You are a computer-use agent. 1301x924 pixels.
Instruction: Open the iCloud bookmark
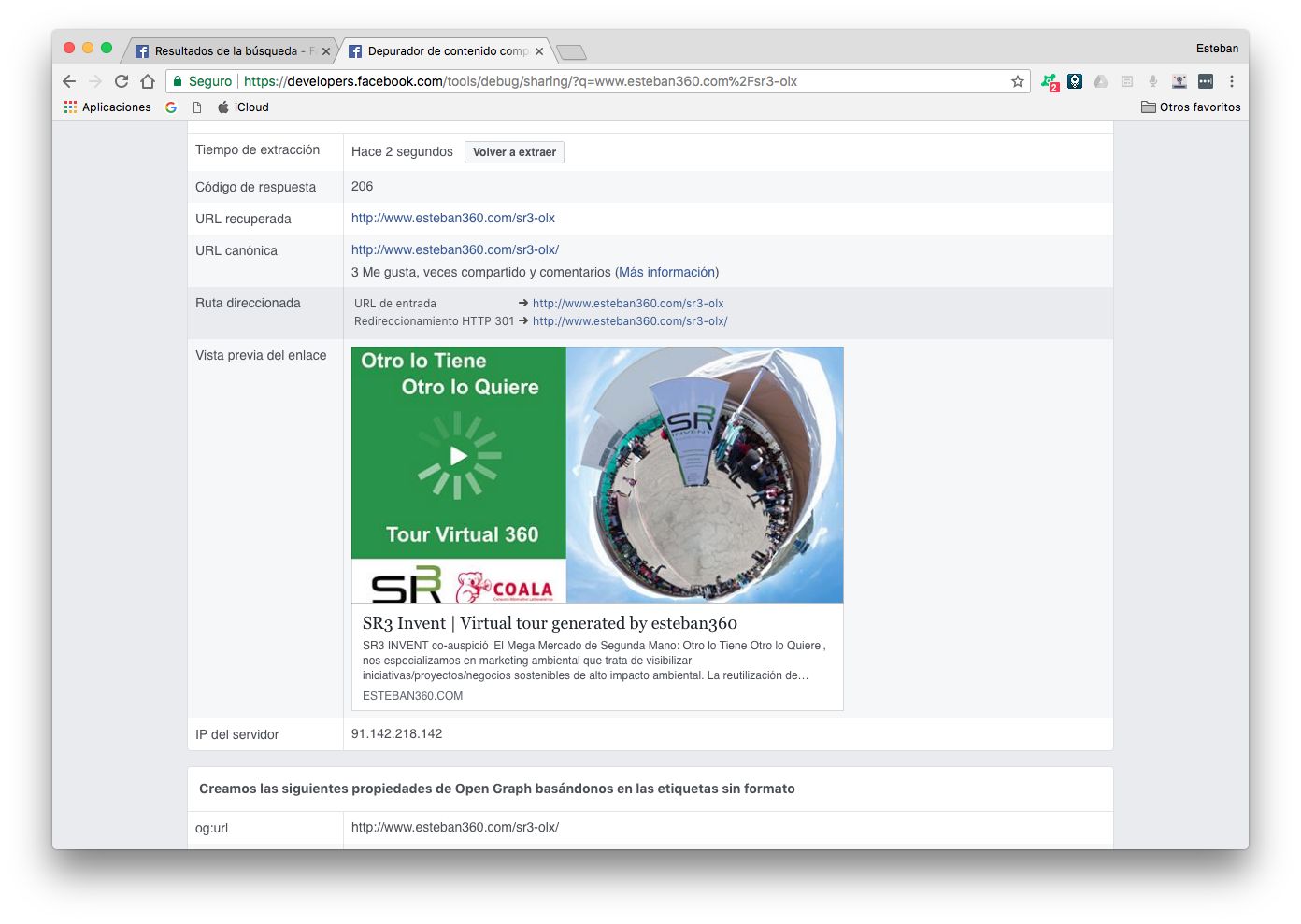pyautogui.click(x=243, y=107)
